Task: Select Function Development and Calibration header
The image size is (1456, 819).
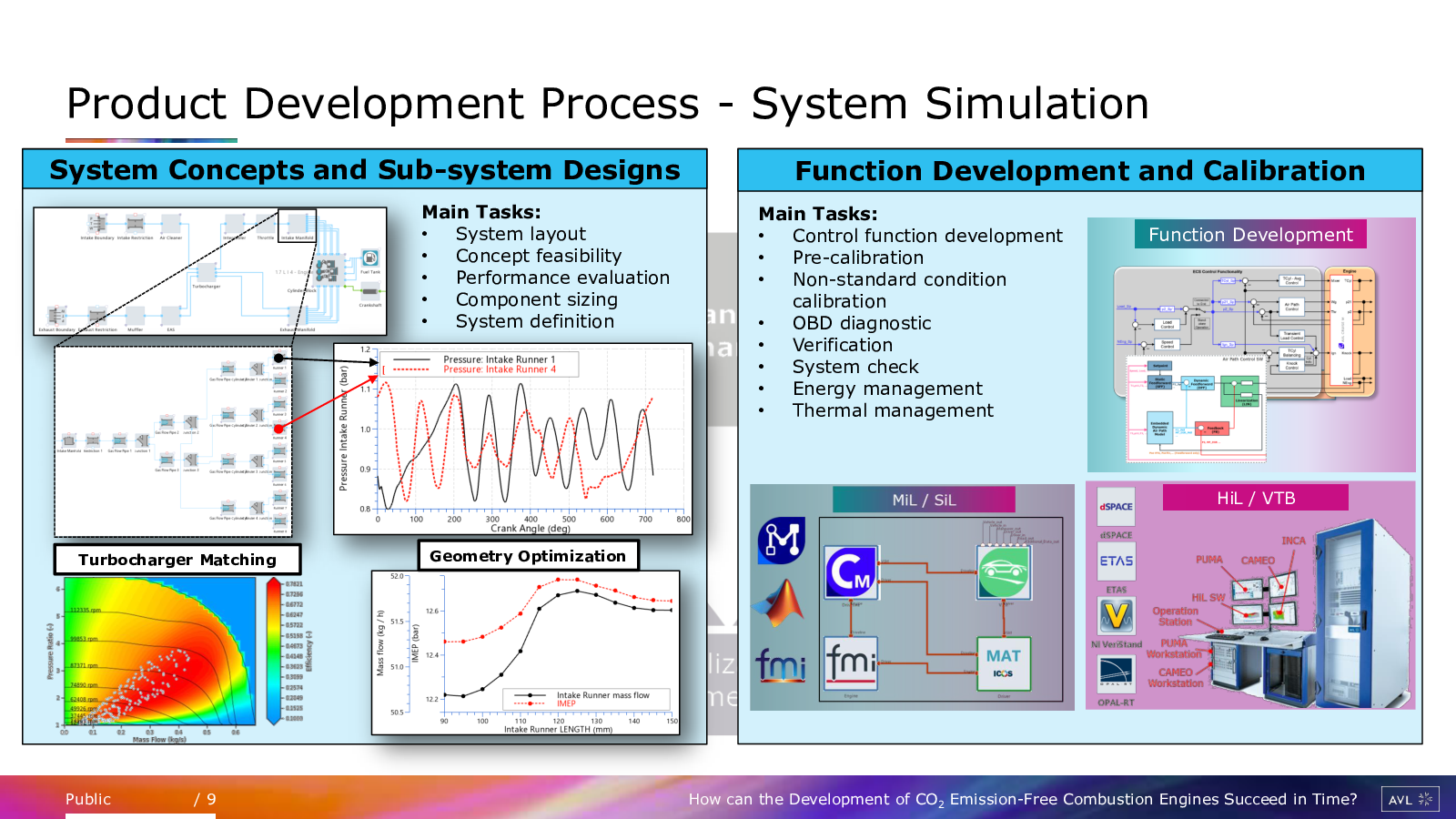Action: point(1080,170)
